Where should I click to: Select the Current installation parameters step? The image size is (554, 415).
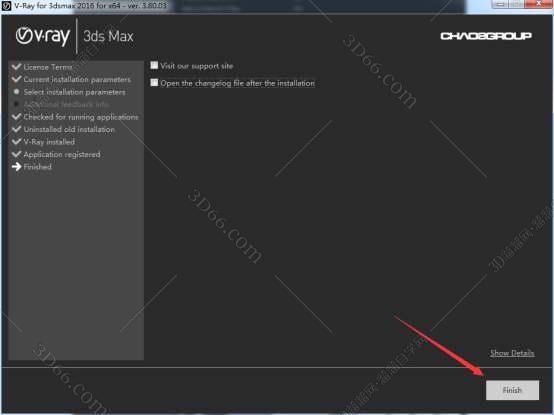(77, 79)
